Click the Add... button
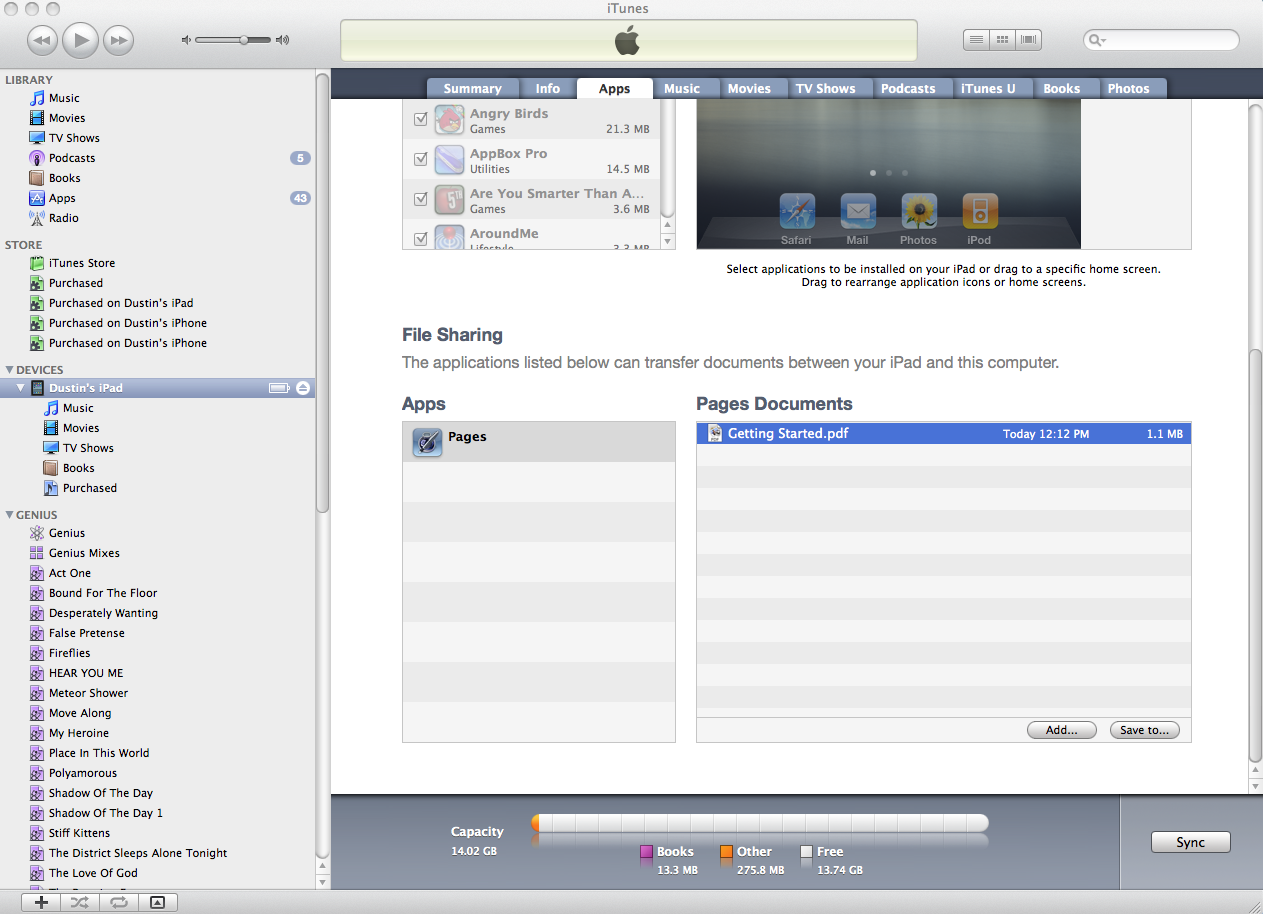The width and height of the screenshot is (1263, 914). point(1062,730)
